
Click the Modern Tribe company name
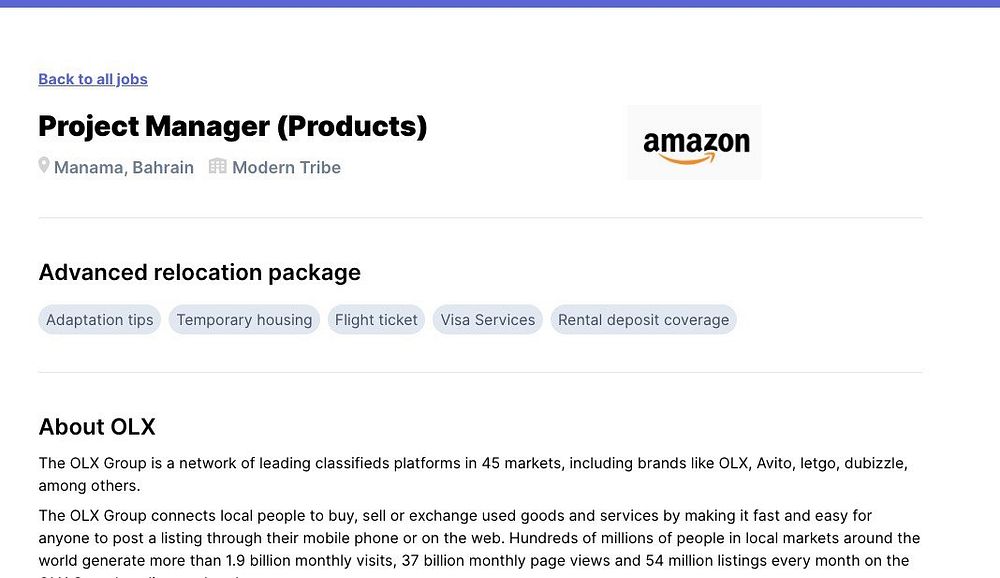(286, 167)
